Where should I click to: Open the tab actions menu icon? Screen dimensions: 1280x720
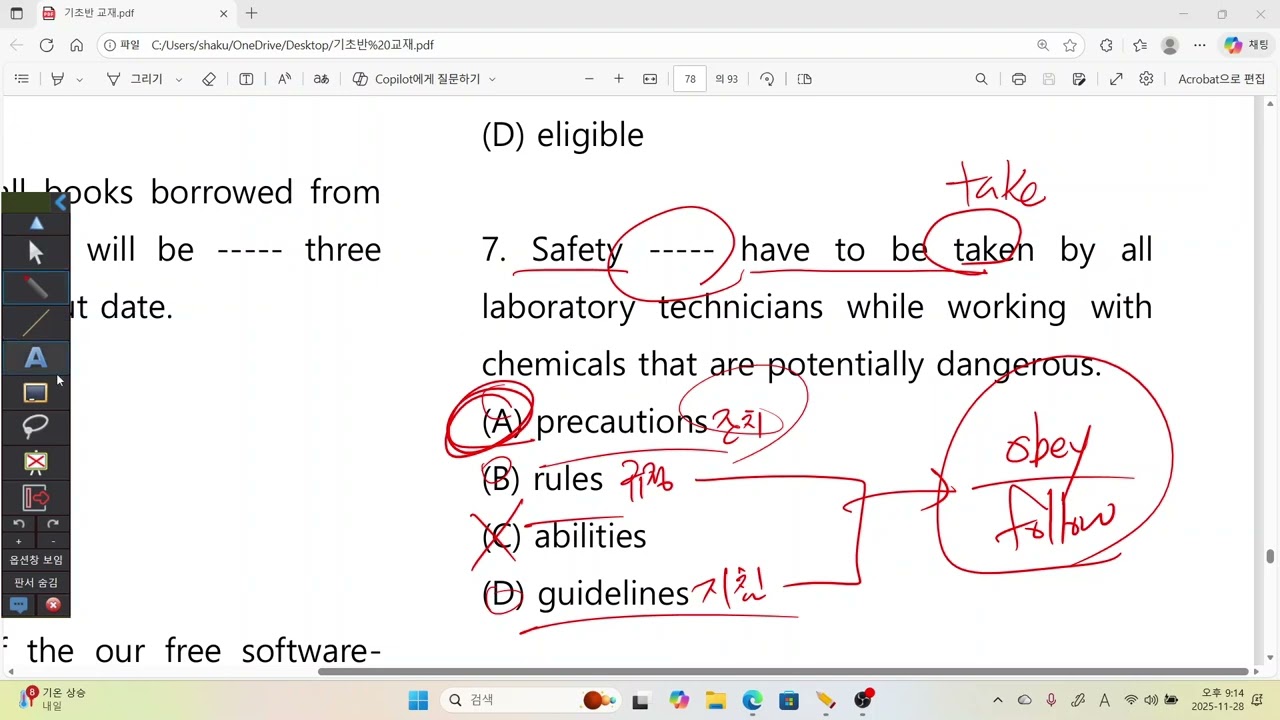click(17, 14)
